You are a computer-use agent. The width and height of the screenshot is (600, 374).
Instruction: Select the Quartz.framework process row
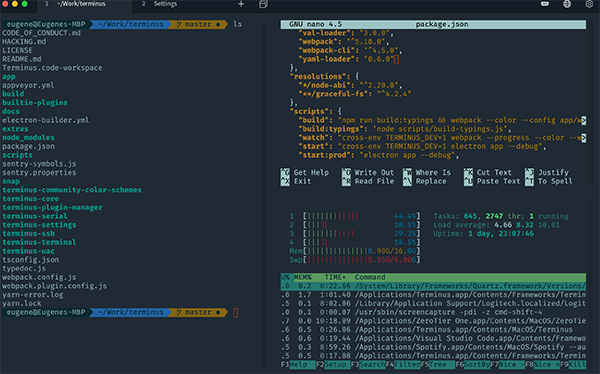[433, 286]
